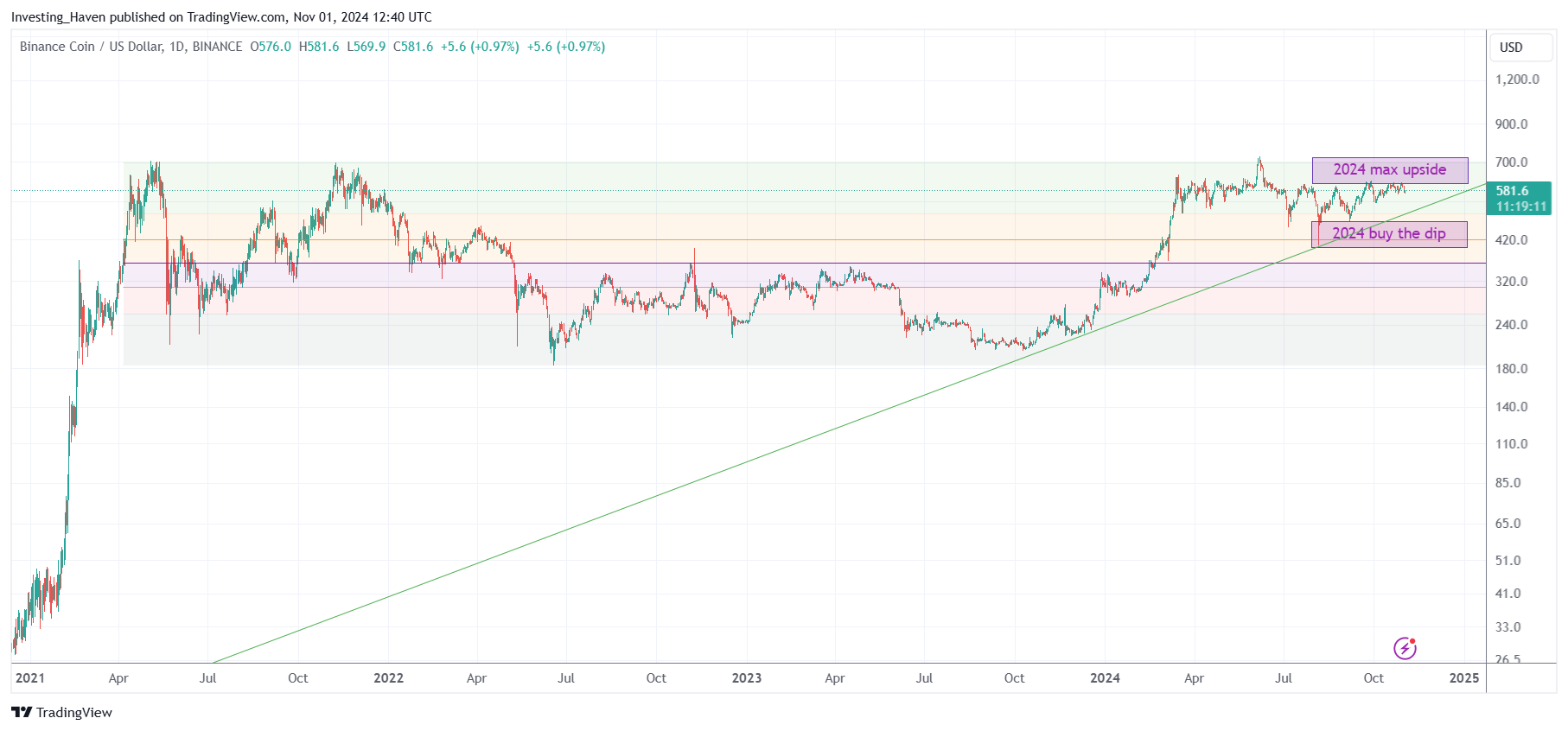
Task: Click the 2022 time axis label
Action: tap(389, 678)
